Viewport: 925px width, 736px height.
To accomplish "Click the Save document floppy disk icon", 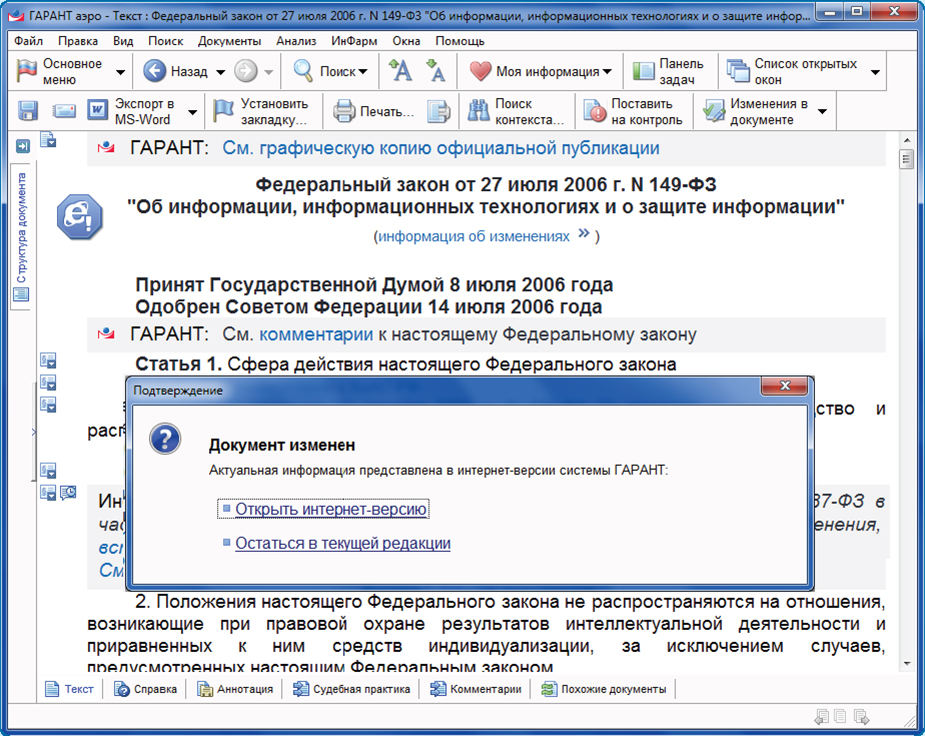I will tap(27, 111).
